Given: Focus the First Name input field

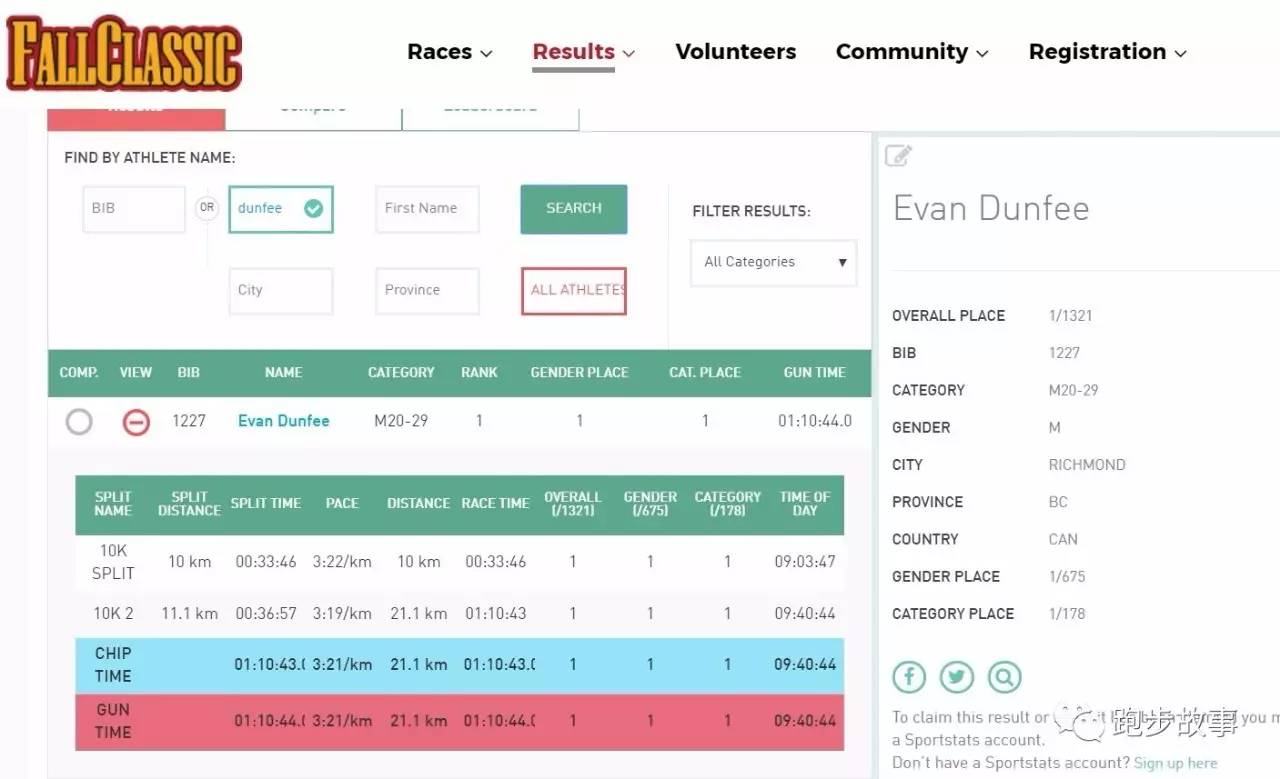Looking at the screenshot, I should (427, 209).
